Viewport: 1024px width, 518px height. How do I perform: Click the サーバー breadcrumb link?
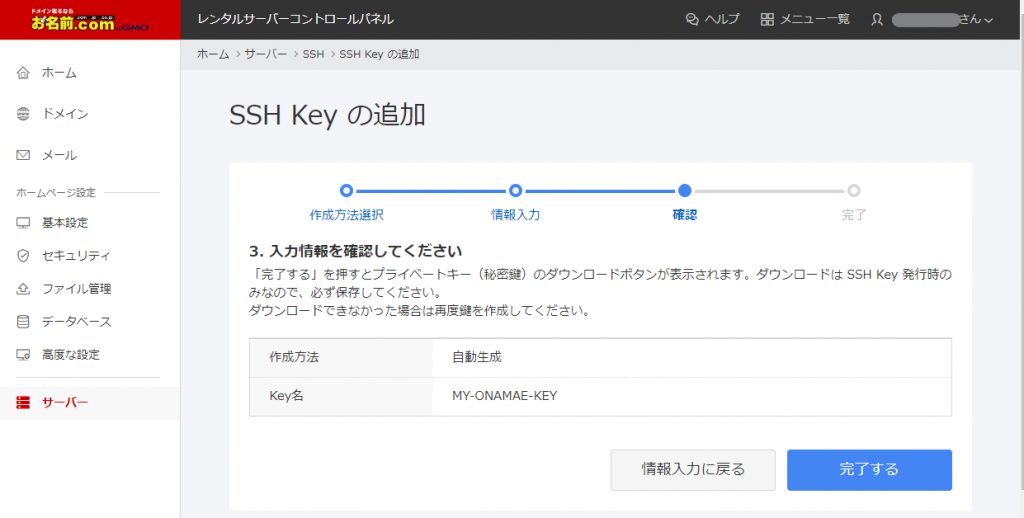point(266,54)
